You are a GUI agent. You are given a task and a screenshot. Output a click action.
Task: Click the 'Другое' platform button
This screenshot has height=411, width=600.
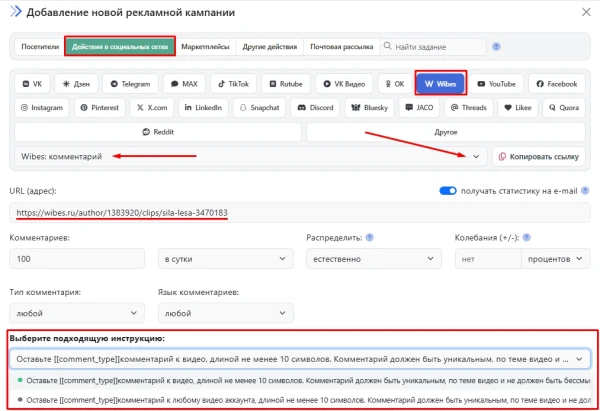click(x=446, y=132)
